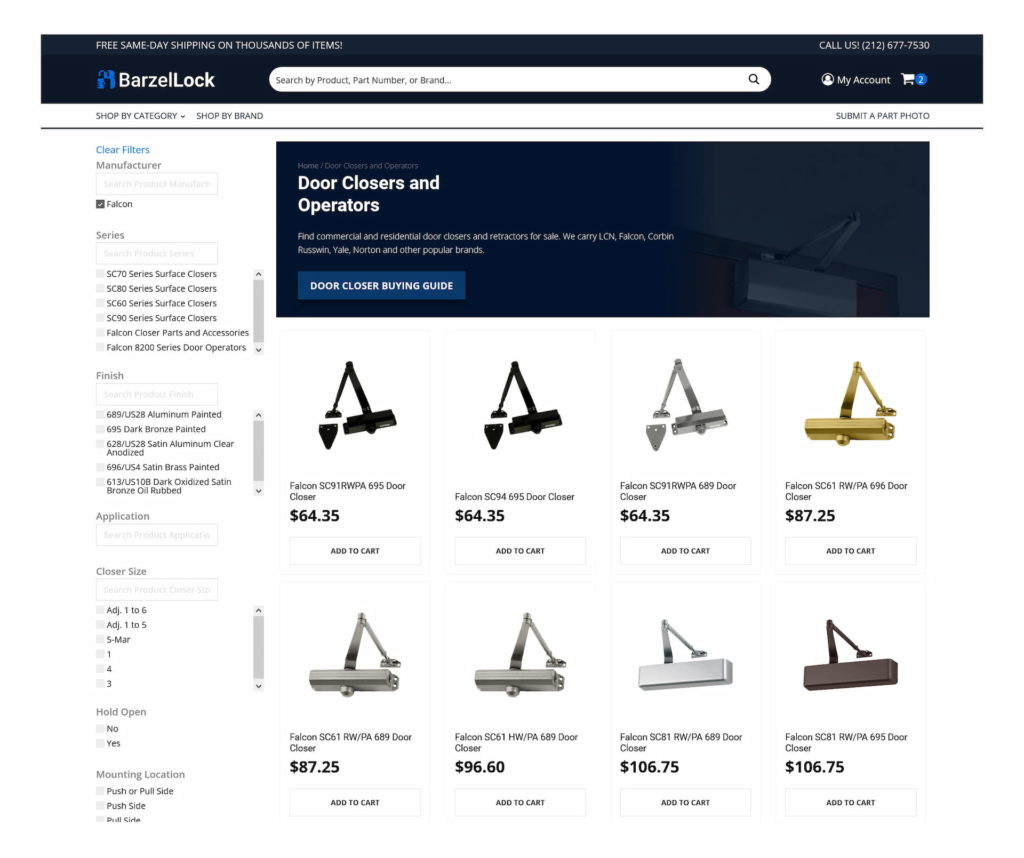Uncheck the Falcon manufacturer checkbox
Image resolution: width=1024 pixels, height=858 pixels.
pos(100,204)
